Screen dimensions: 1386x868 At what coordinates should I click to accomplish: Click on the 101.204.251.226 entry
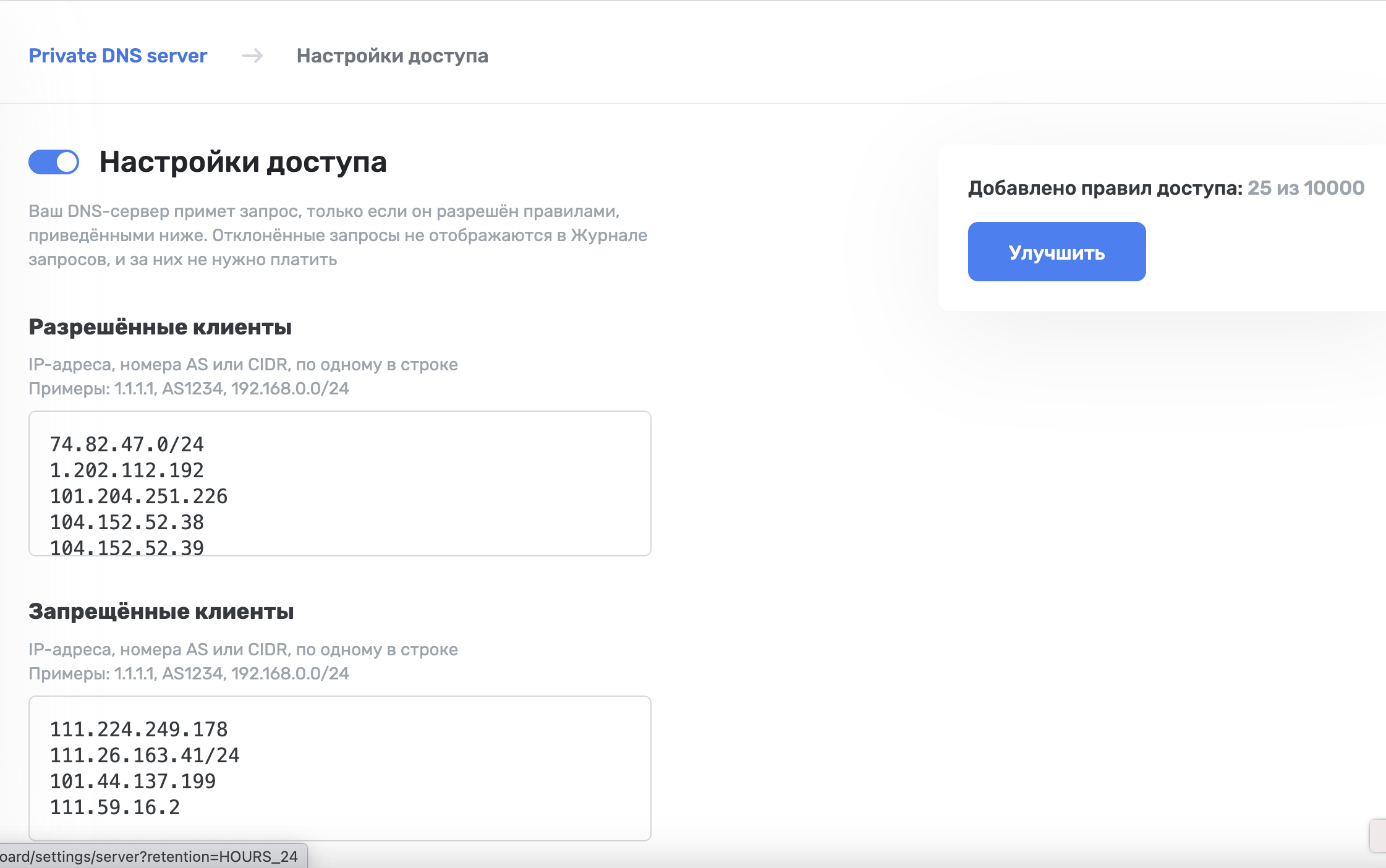click(138, 496)
